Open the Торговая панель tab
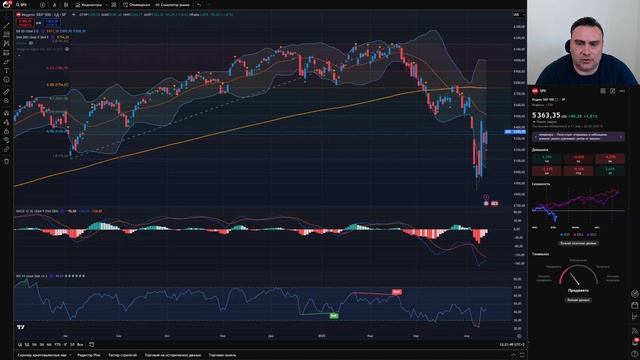Image resolution: width=640 pixels, height=360 pixels. coord(222,356)
